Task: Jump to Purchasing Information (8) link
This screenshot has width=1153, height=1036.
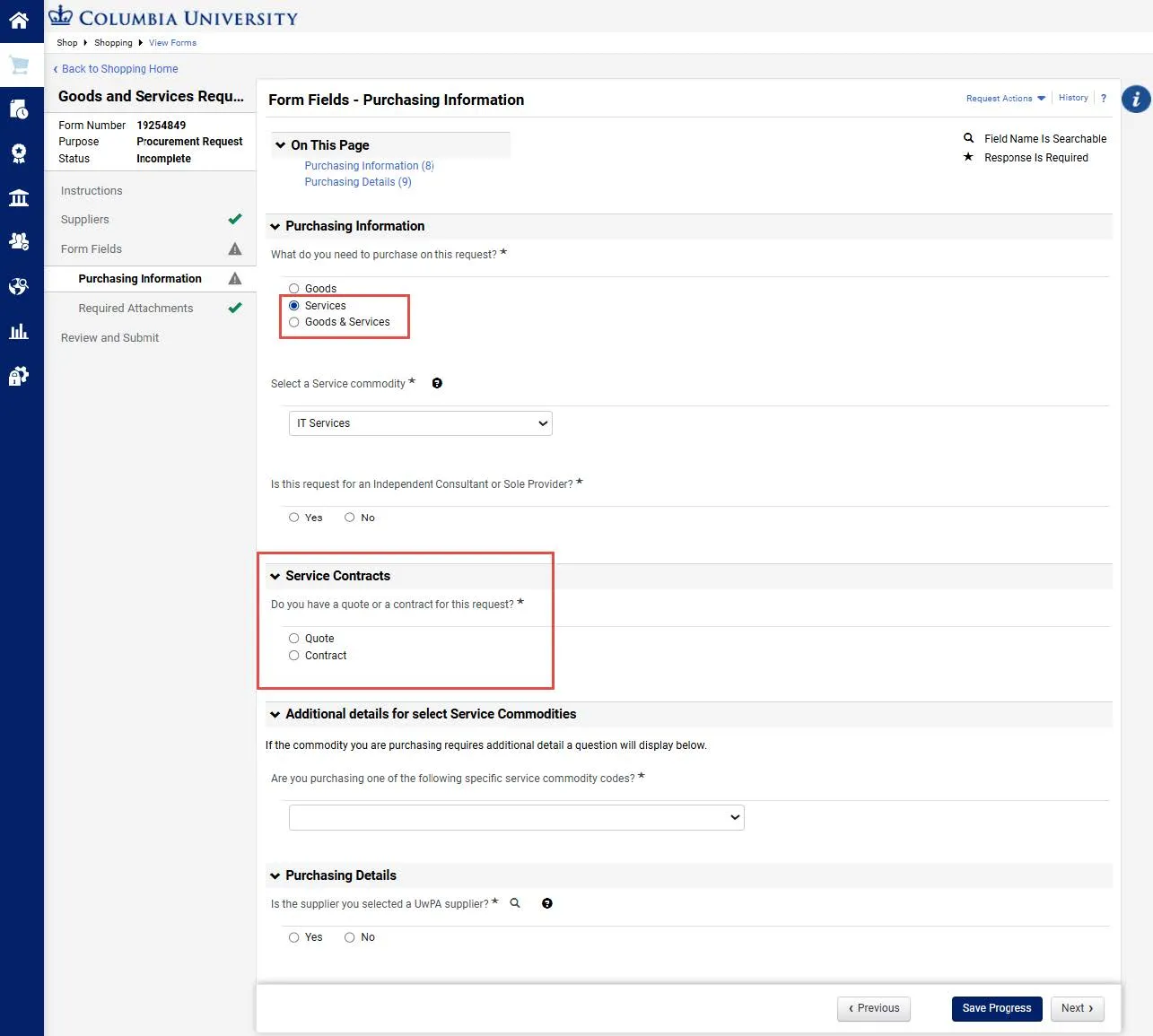Action: pos(369,166)
